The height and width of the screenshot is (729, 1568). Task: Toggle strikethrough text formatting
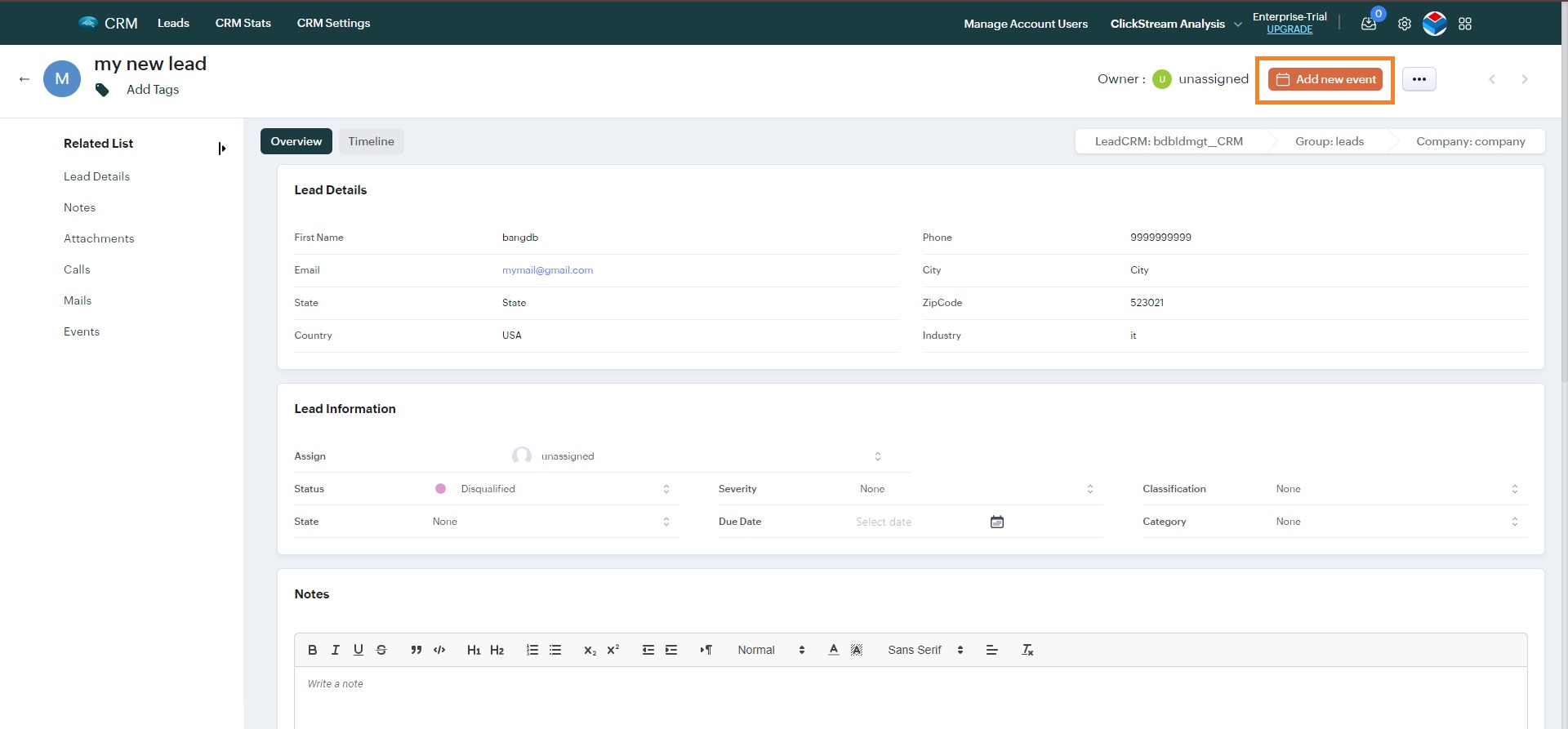(x=381, y=650)
